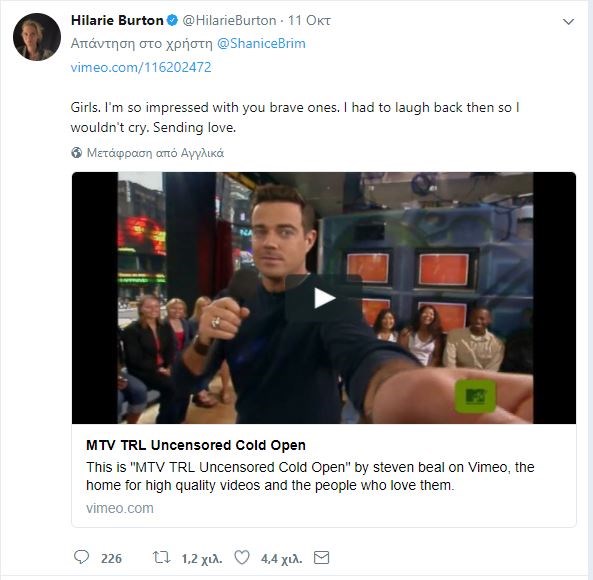Viewport: 593px width, 580px height.
Task: Click the reply speech bubble icon
Action: click(x=81, y=557)
